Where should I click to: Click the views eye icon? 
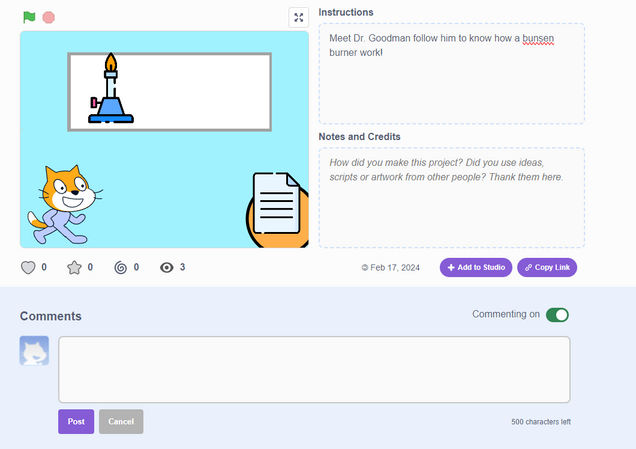(x=167, y=268)
